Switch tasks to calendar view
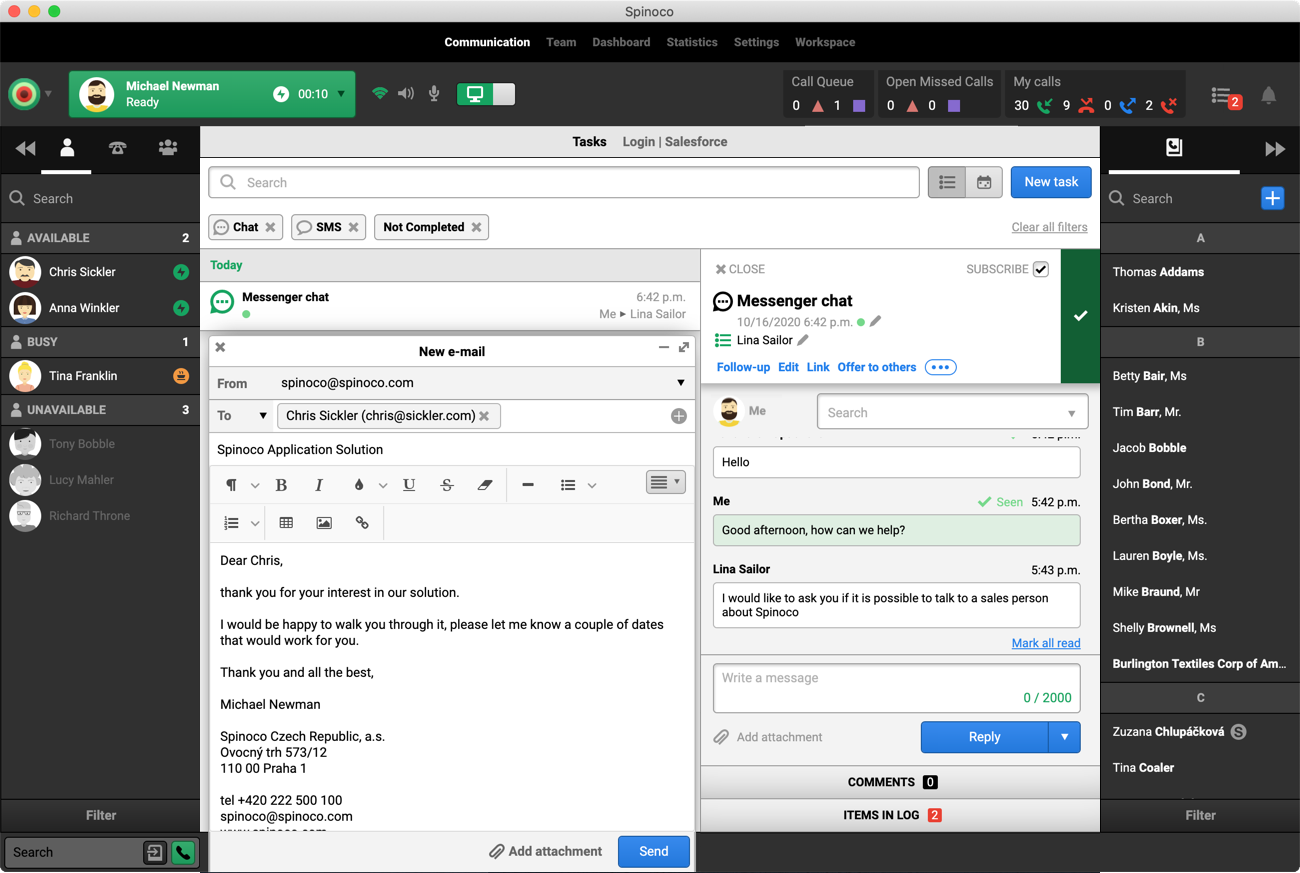 click(984, 183)
